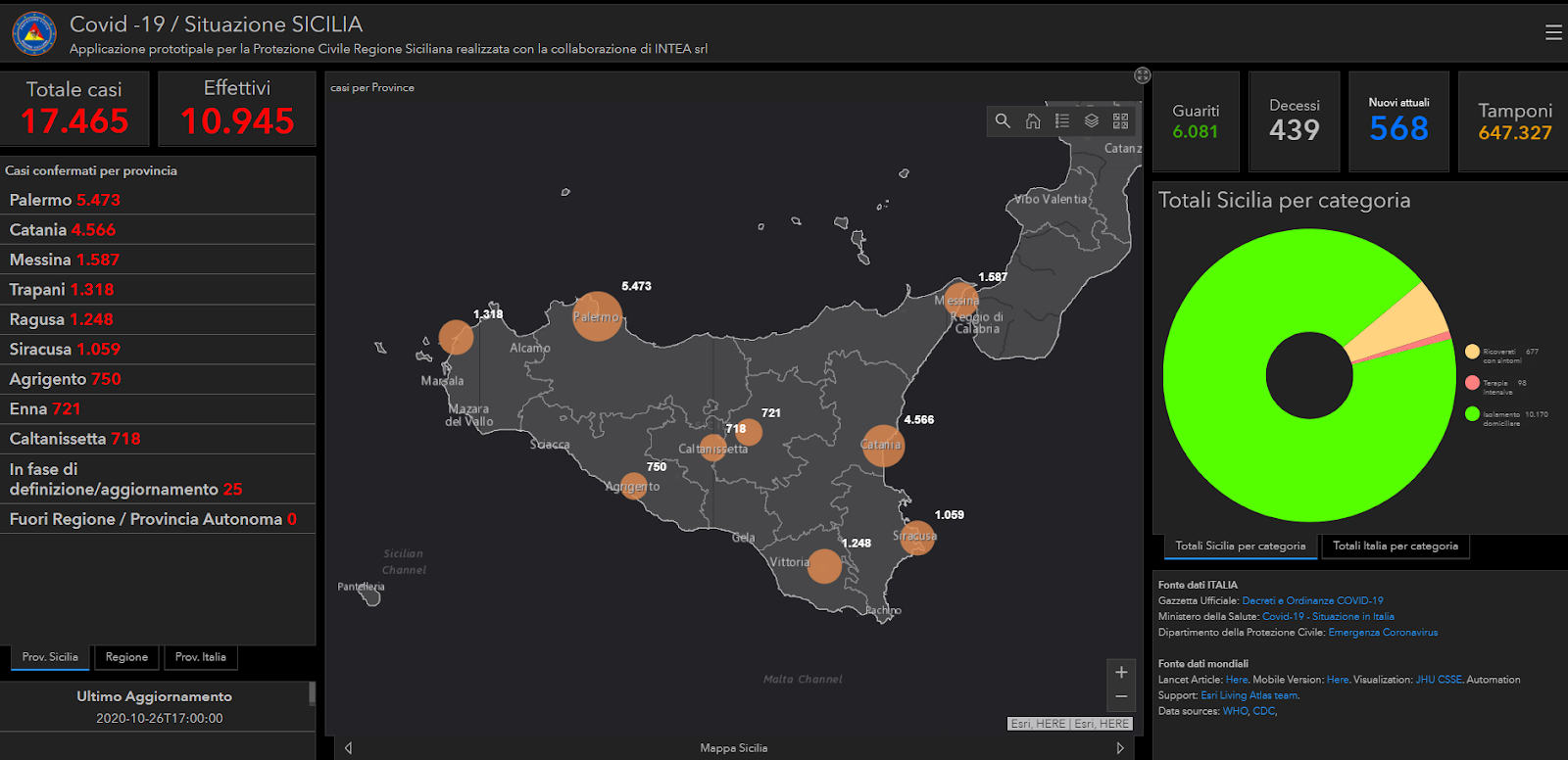
Task: Open the Mobile Version Here link
Action: point(1338,680)
